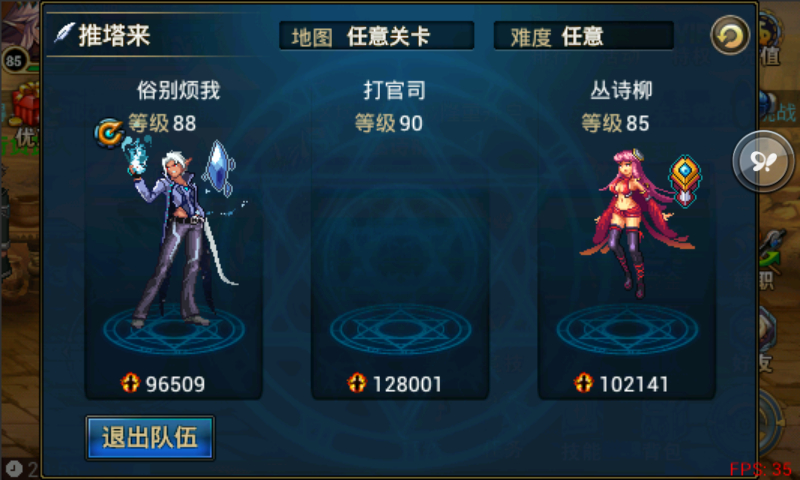Tap the red gift box icon
Viewport: 800px width, 480px height.
pyautogui.click(x=24, y=105)
